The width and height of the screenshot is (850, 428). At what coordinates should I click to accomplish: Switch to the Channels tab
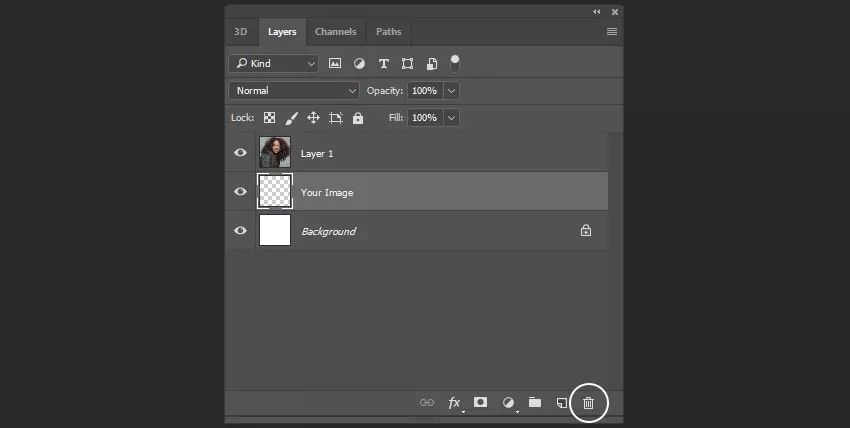(336, 31)
